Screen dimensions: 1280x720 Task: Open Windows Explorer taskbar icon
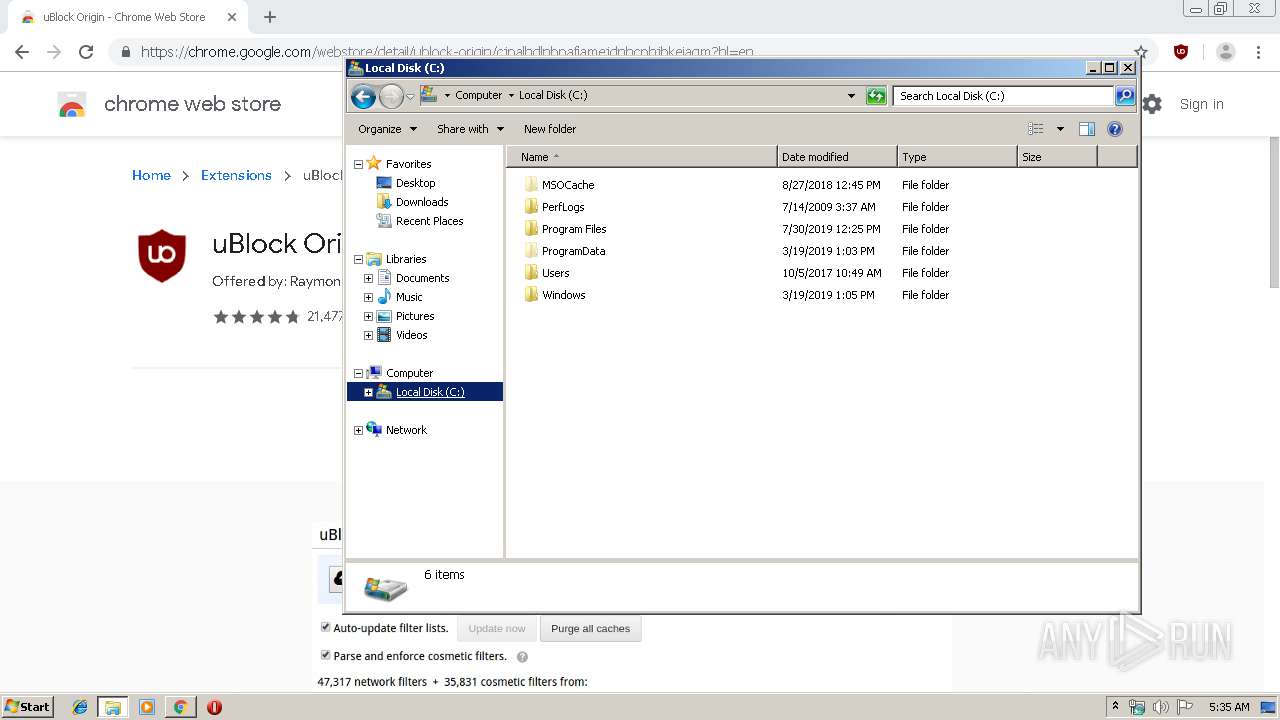pos(113,707)
